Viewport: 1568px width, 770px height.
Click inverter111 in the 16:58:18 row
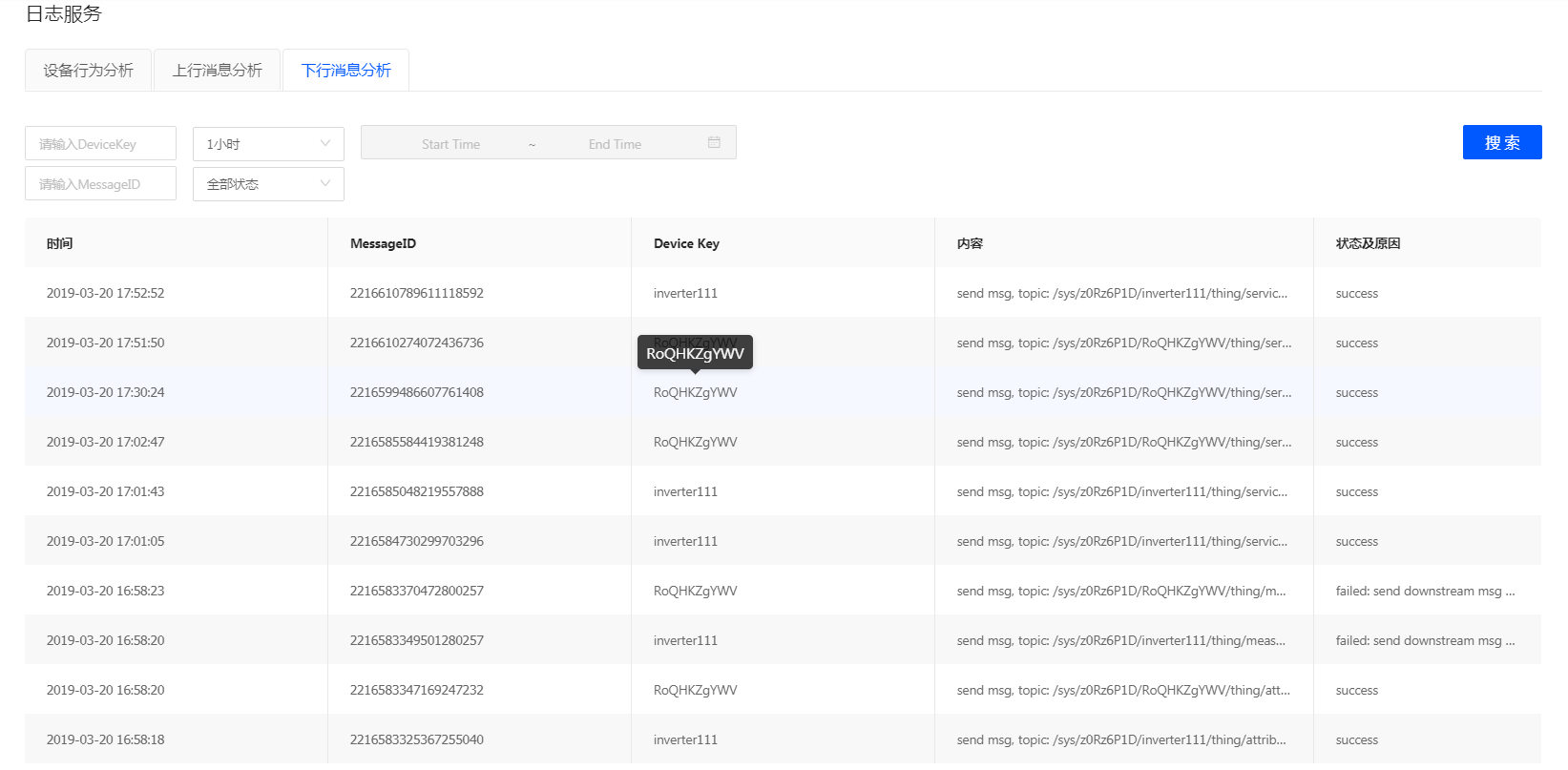[685, 739]
